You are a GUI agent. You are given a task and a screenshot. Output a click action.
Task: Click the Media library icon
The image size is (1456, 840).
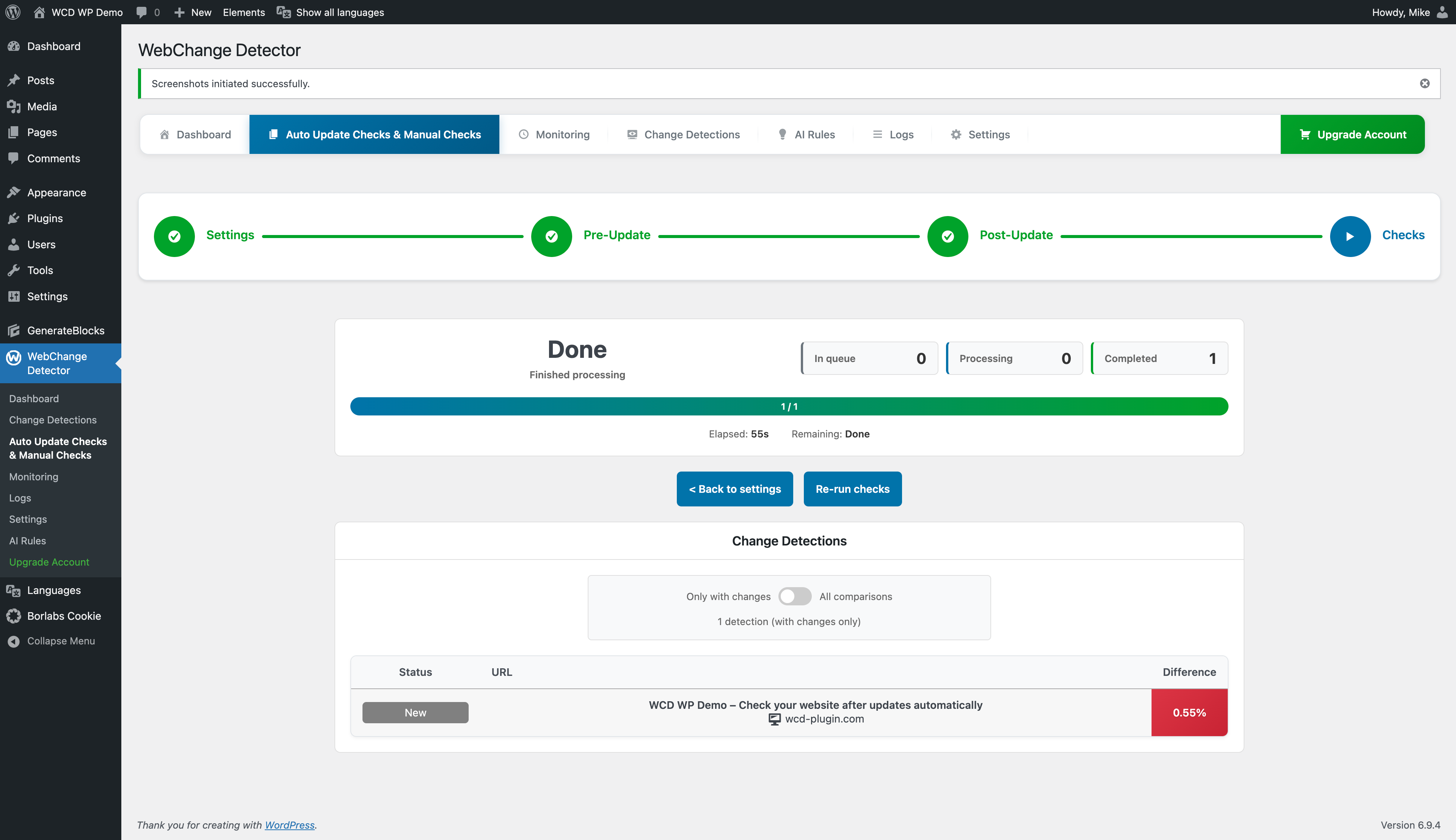click(x=14, y=107)
